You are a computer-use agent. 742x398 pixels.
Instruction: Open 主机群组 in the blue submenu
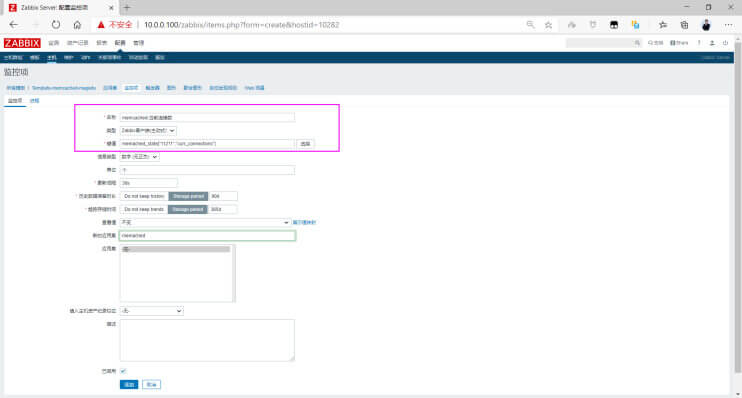coord(13,58)
